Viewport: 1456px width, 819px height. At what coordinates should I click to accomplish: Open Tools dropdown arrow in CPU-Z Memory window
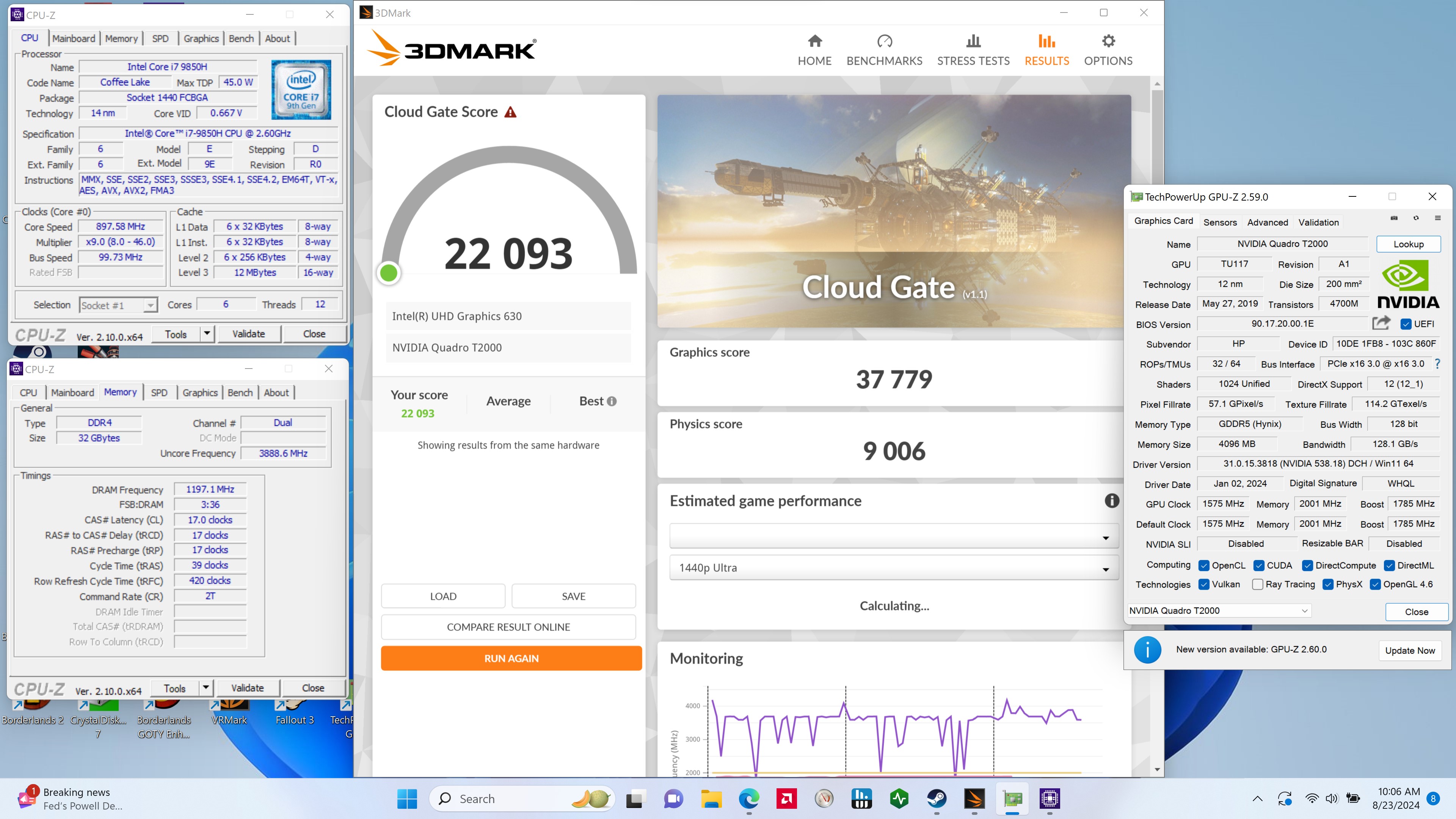click(x=206, y=688)
